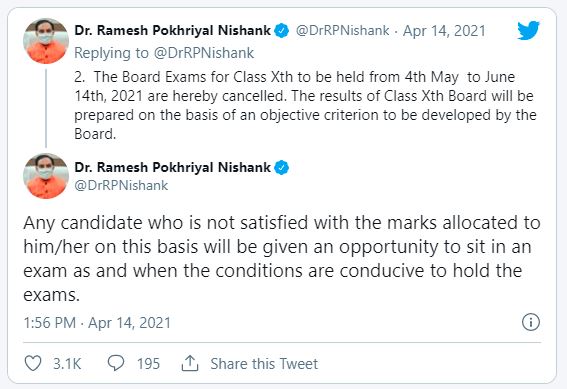Open timestamp 1:56 PM · Apr 14, 2021
Screen dimensions: 567x389
click(x=97, y=322)
